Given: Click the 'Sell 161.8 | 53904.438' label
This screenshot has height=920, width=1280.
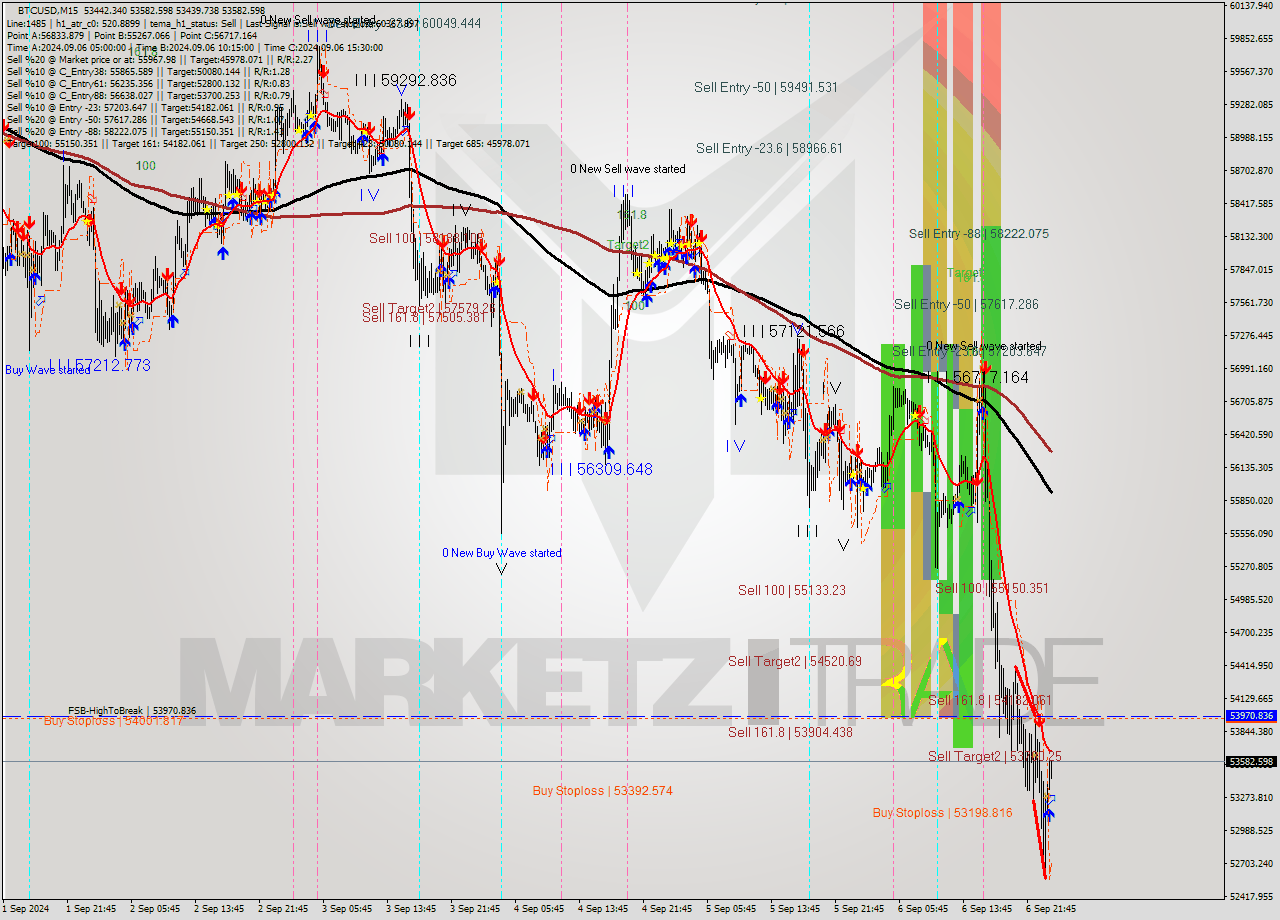Looking at the screenshot, I should [790, 732].
